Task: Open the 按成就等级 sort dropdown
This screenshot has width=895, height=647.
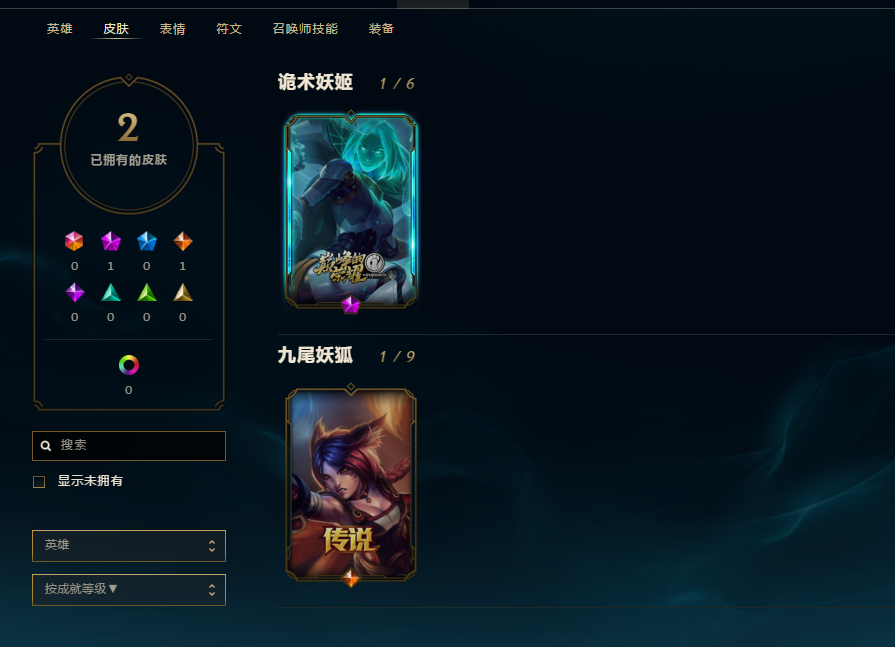Action: point(129,589)
